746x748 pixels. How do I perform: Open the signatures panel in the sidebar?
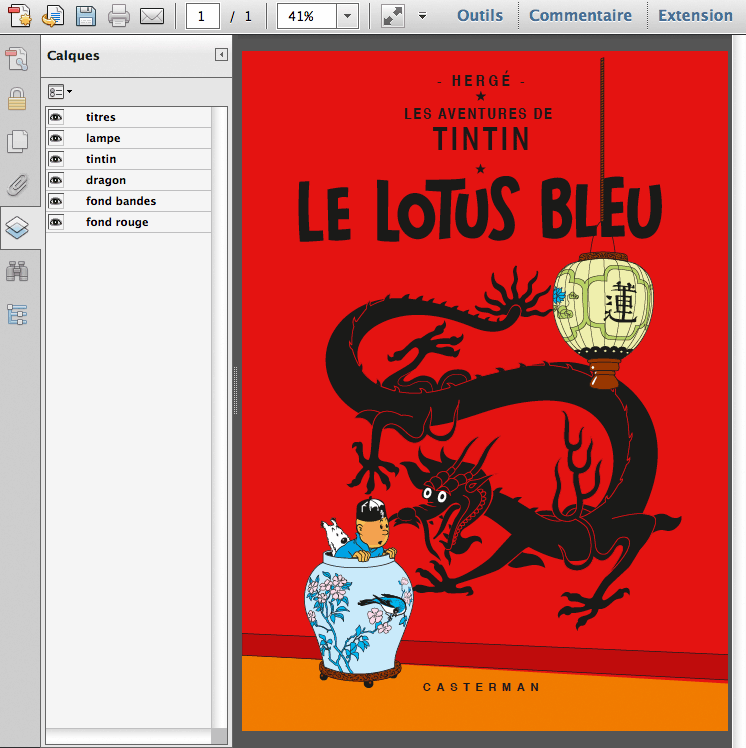click(17, 59)
